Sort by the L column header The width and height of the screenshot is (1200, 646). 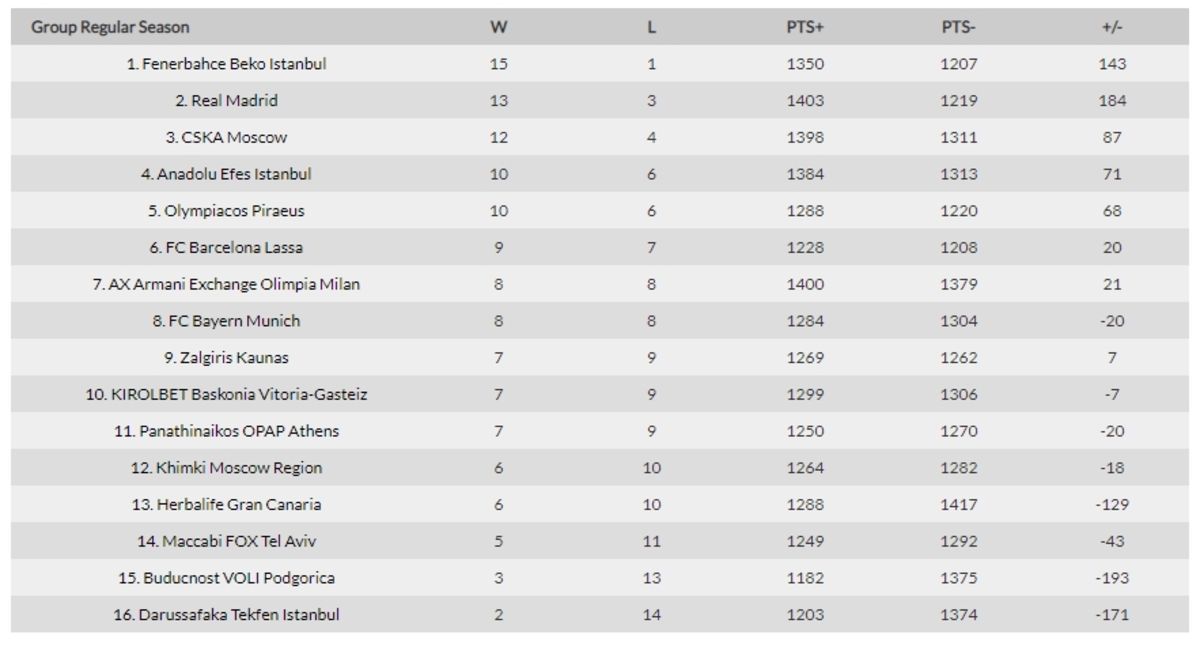[x=651, y=27]
